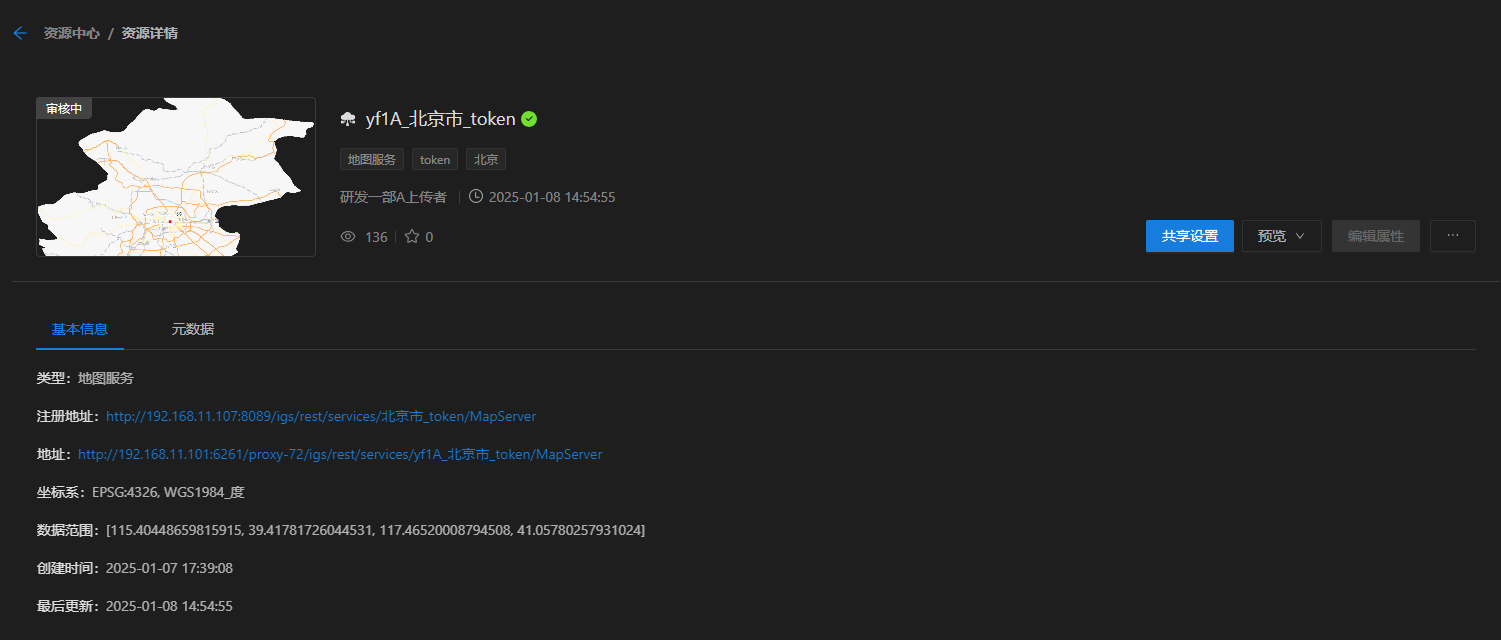Image resolution: width=1501 pixels, height=640 pixels.
Task: Click the 数据范围 extent values
Action: click(x=376, y=530)
